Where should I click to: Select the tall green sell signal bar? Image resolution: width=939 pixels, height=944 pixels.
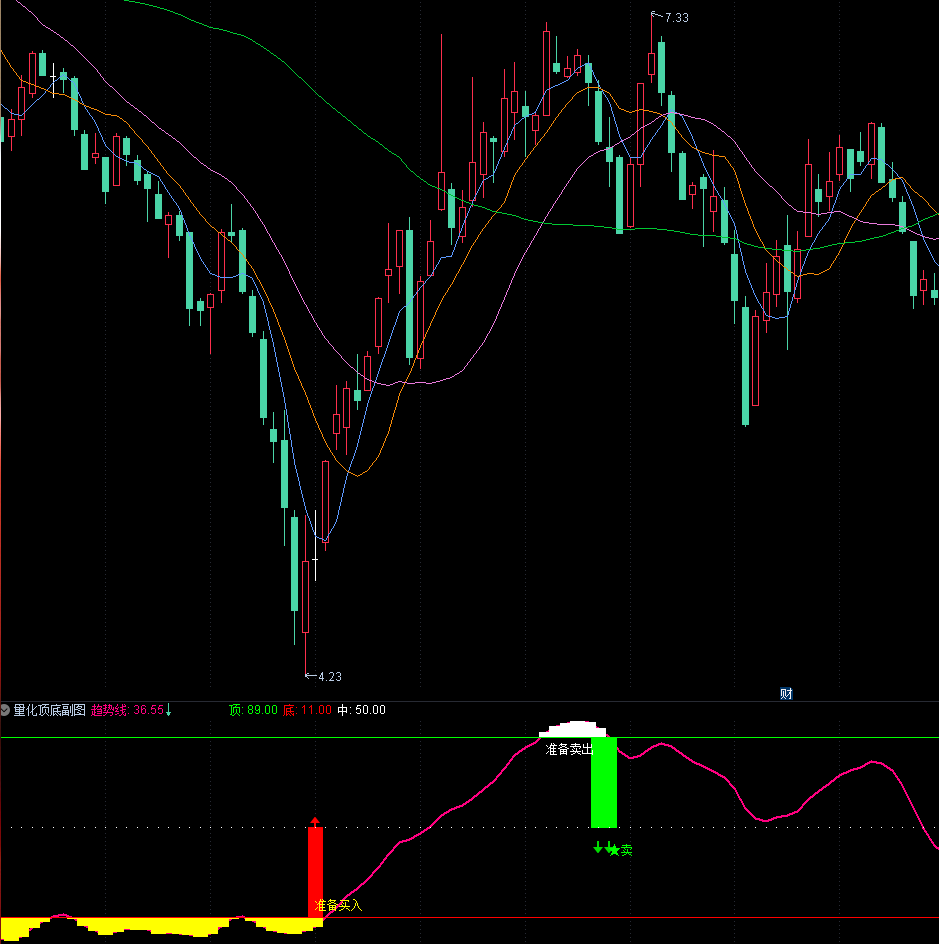click(604, 782)
